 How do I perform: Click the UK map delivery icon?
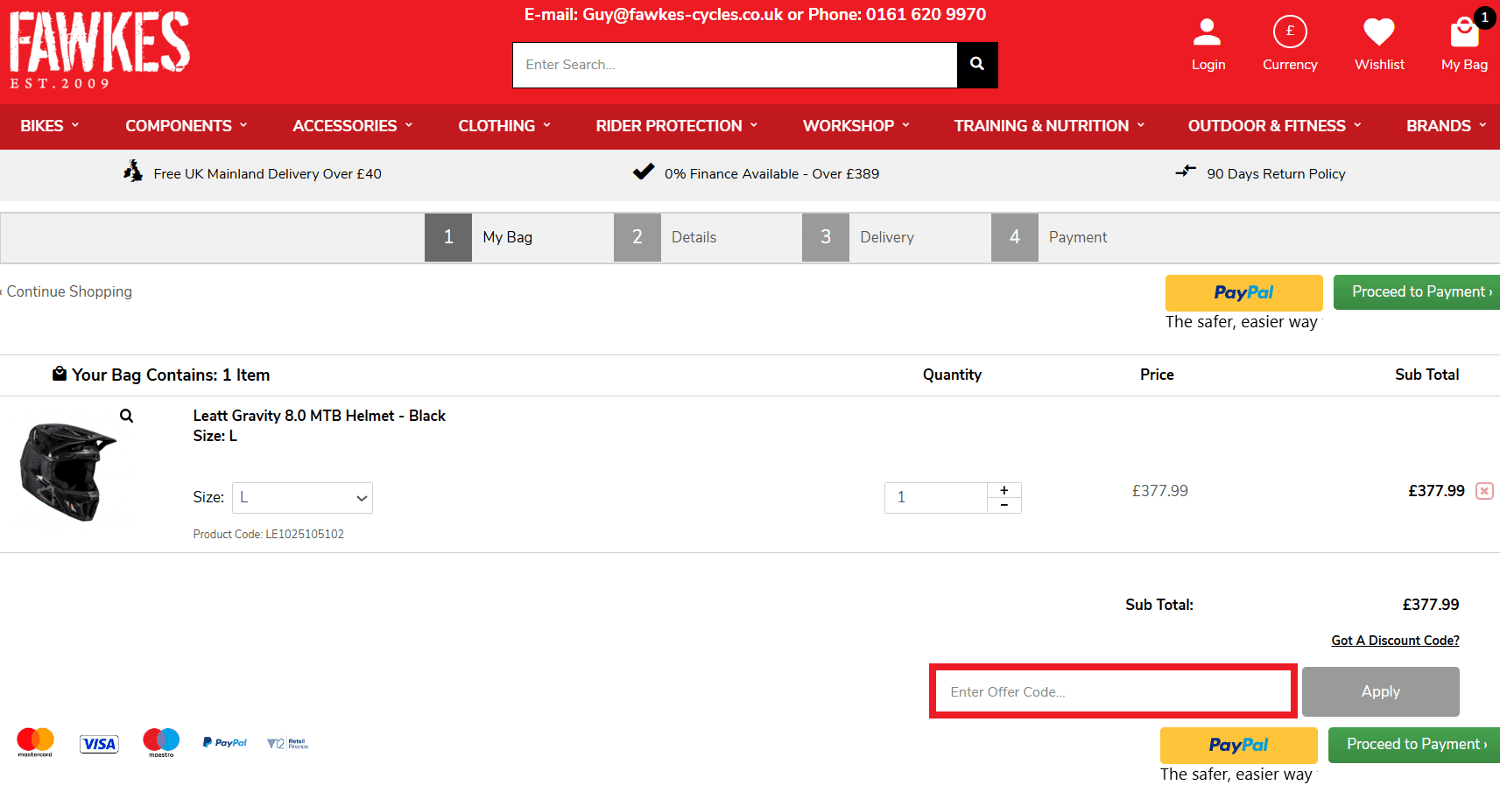pos(133,172)
